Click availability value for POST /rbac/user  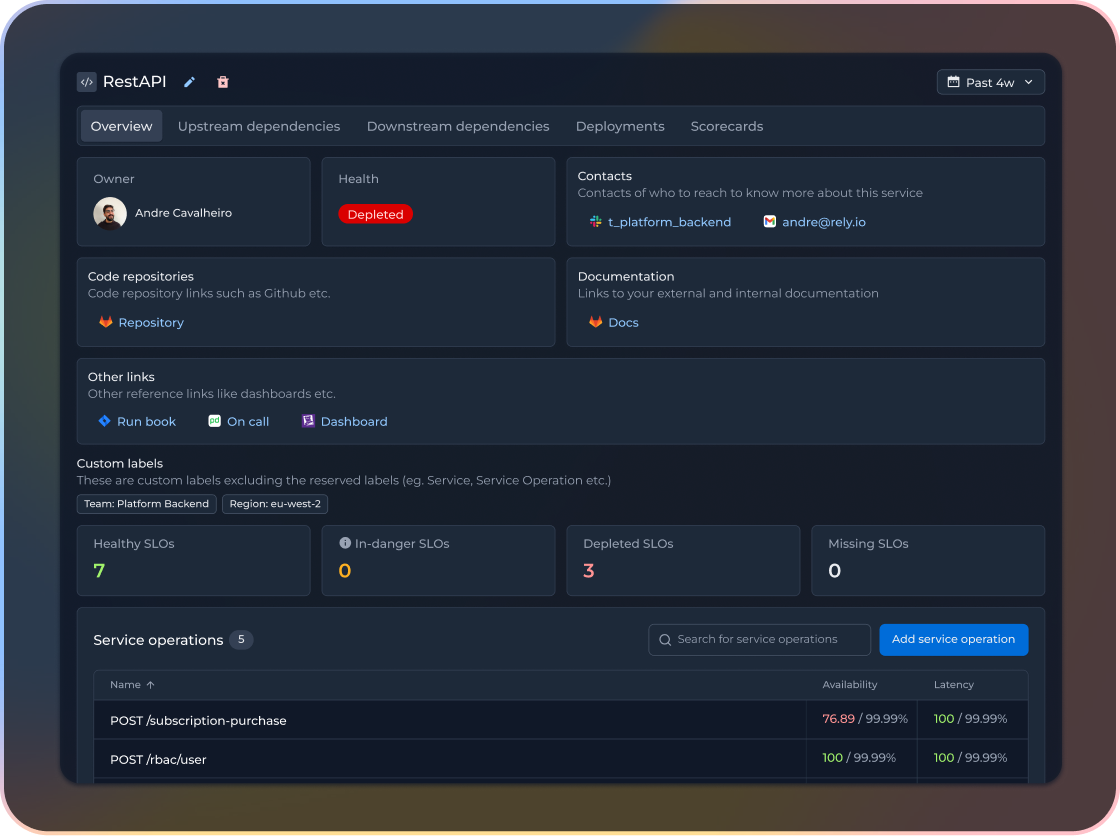pyautogui.click(x=859, y=757)
